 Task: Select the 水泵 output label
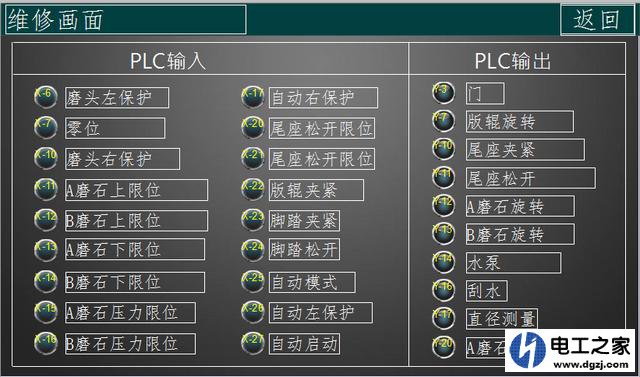click(x=513, y=263)
